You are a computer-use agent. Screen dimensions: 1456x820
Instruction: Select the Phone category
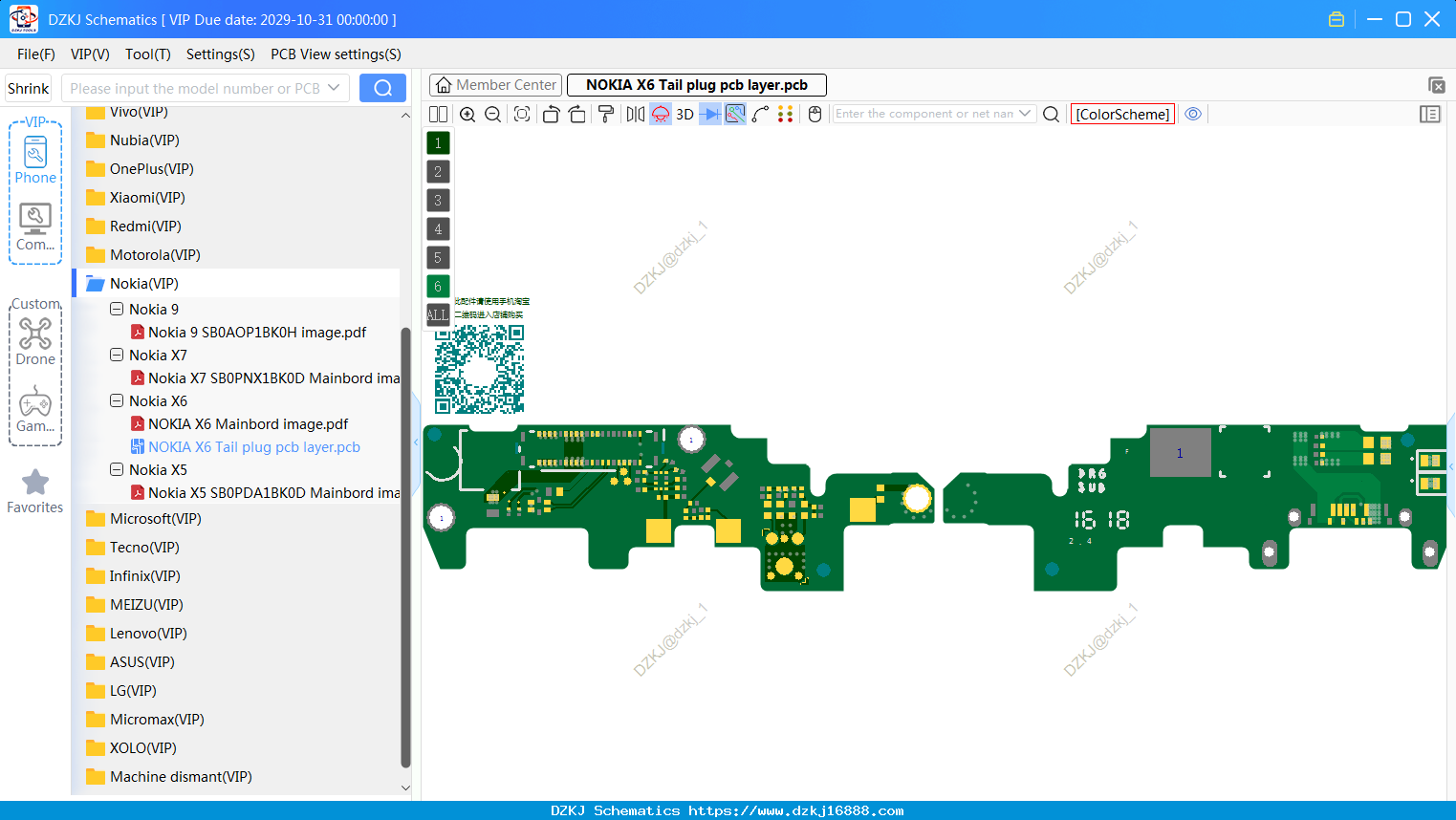35,161
